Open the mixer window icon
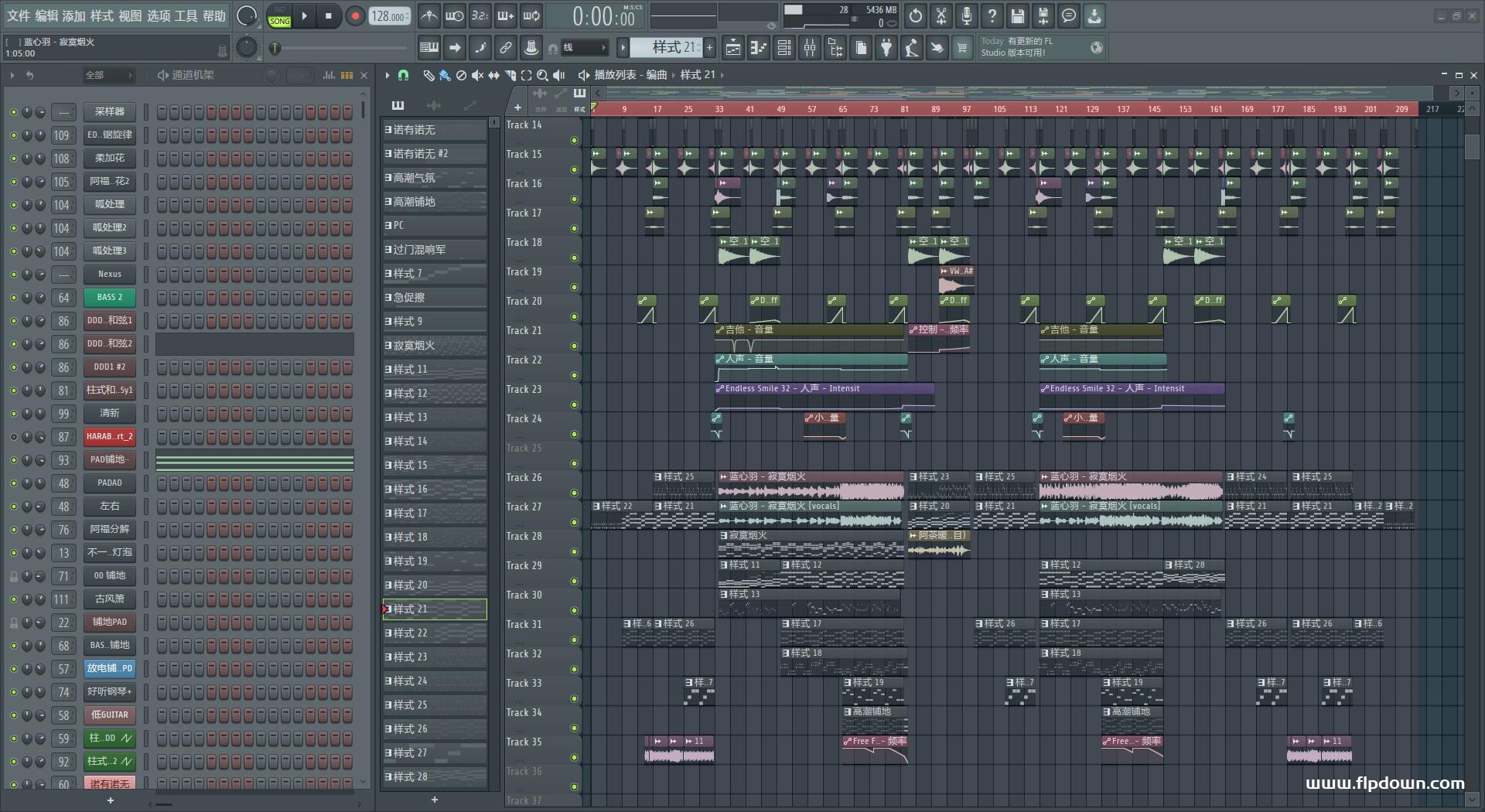This screenshot has height=812, width=1485. [810, 48]
